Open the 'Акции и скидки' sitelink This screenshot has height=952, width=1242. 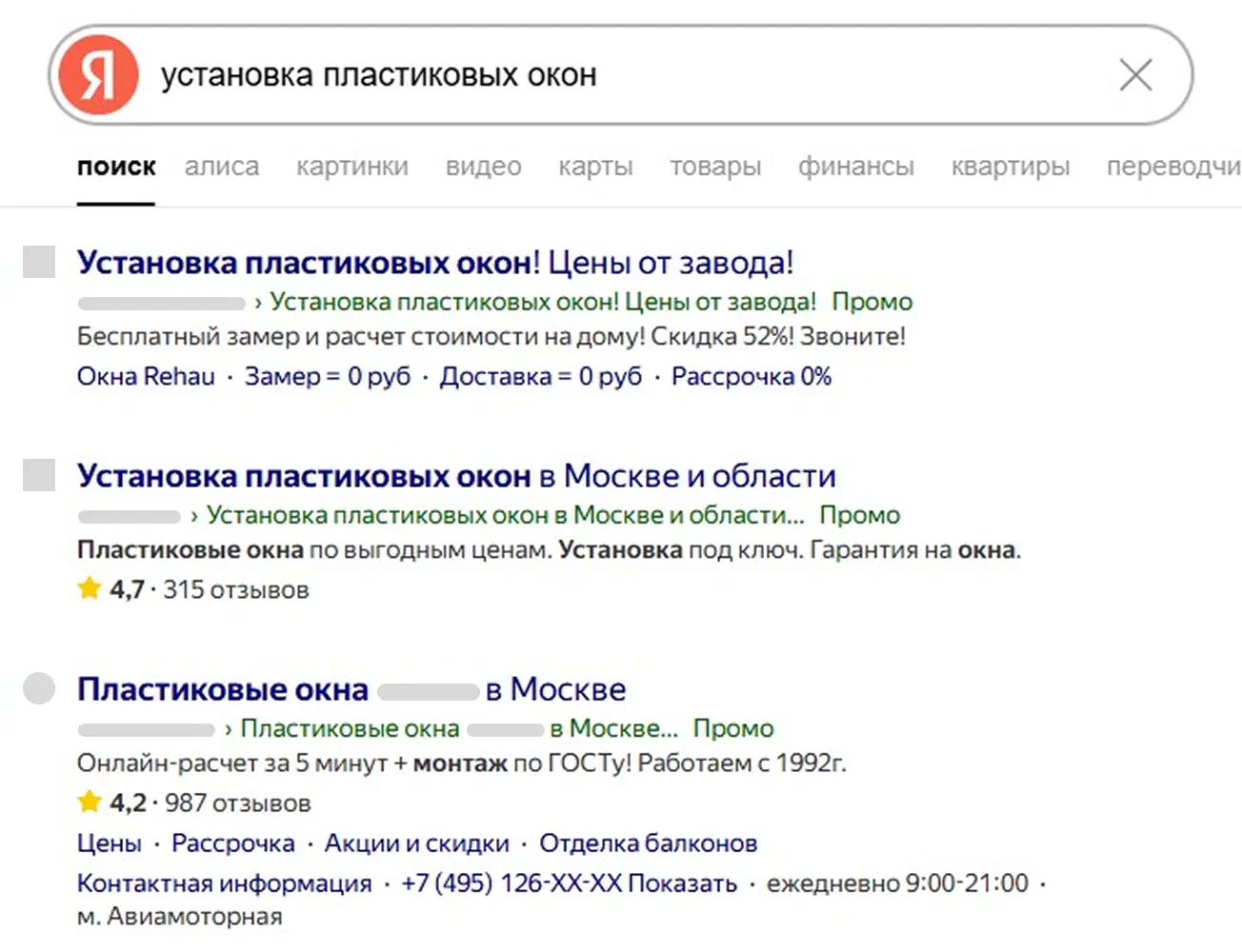(417, 843)
